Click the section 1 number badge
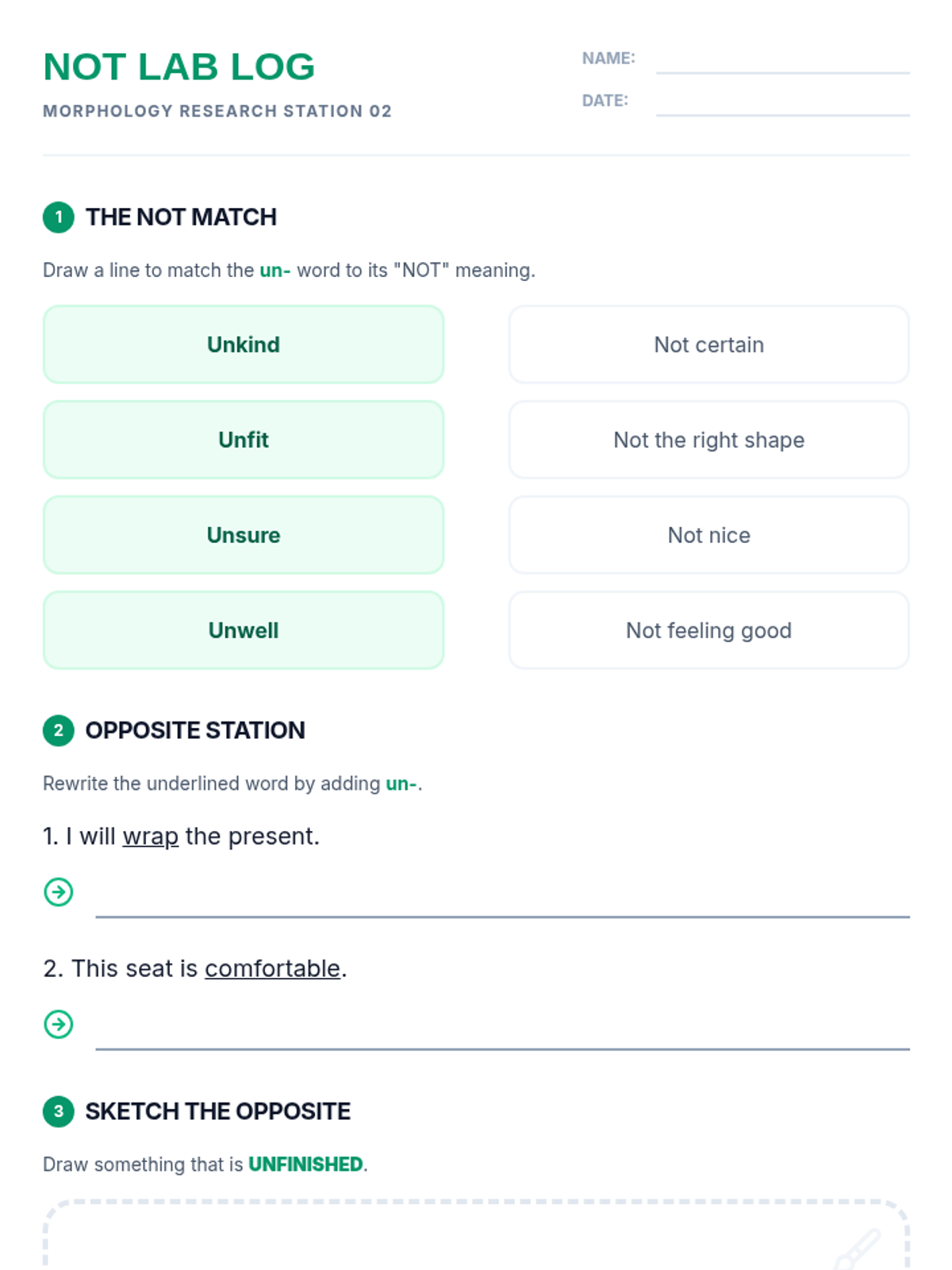 (59, 217)
